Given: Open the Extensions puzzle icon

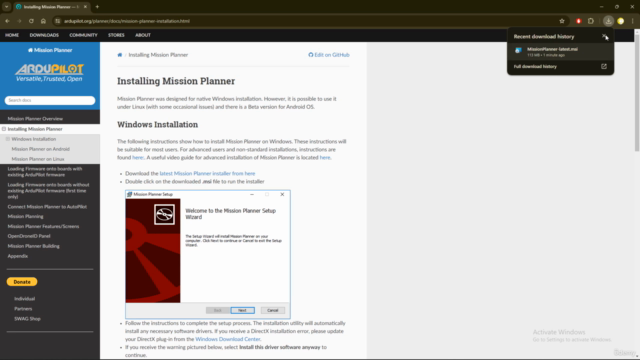Looking at the screenshot, I should 591,21.
